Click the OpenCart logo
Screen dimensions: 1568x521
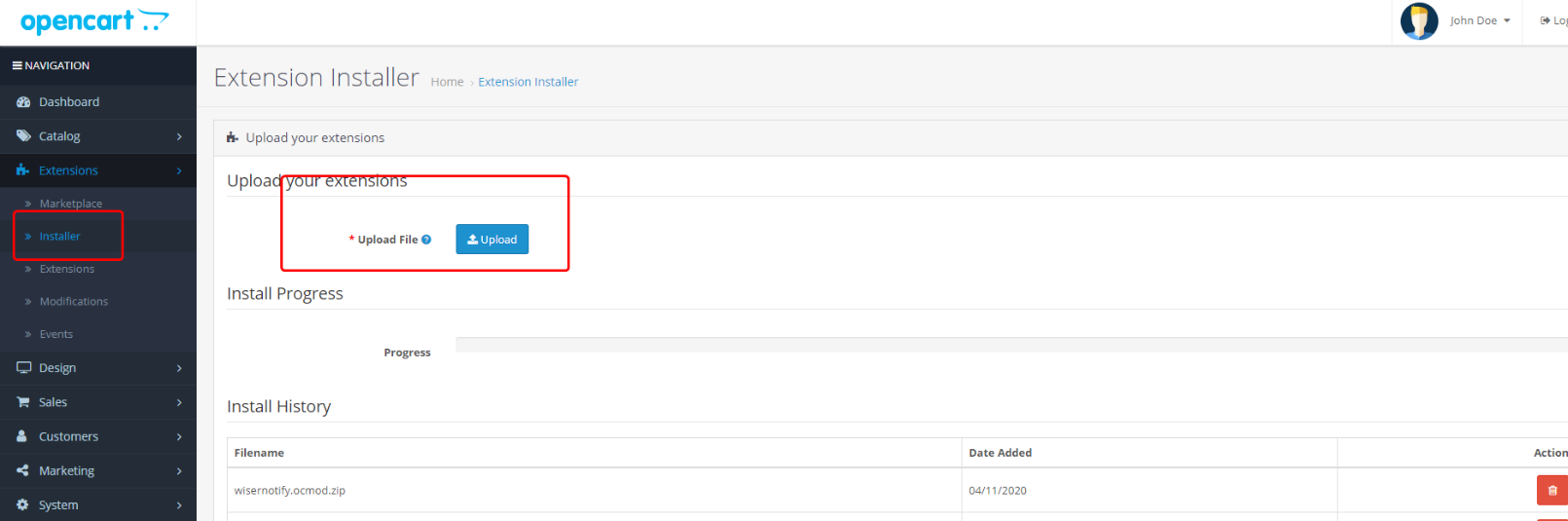coord(94,20)
